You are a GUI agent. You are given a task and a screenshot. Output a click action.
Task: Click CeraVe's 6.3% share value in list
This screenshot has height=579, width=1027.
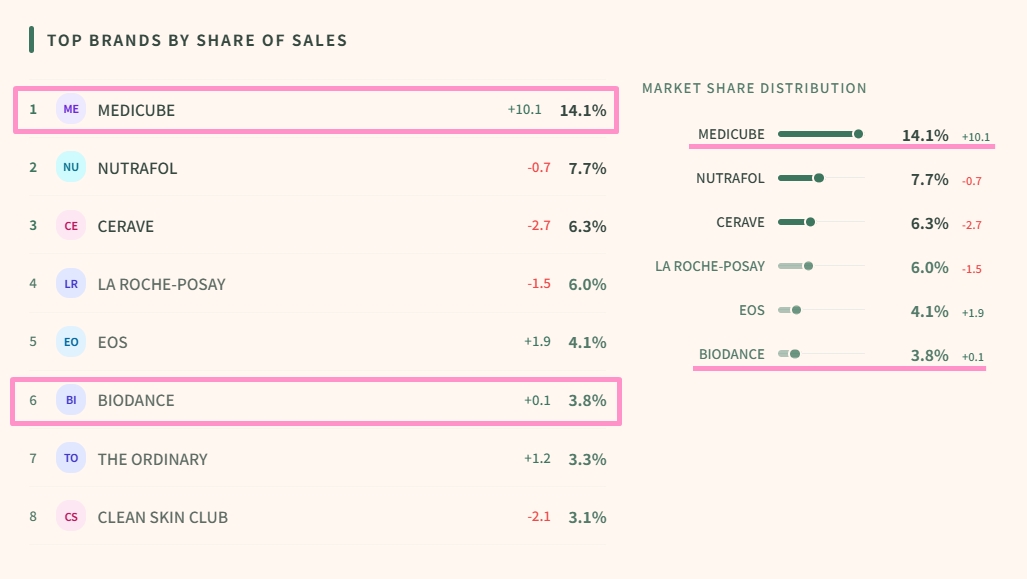587,226
